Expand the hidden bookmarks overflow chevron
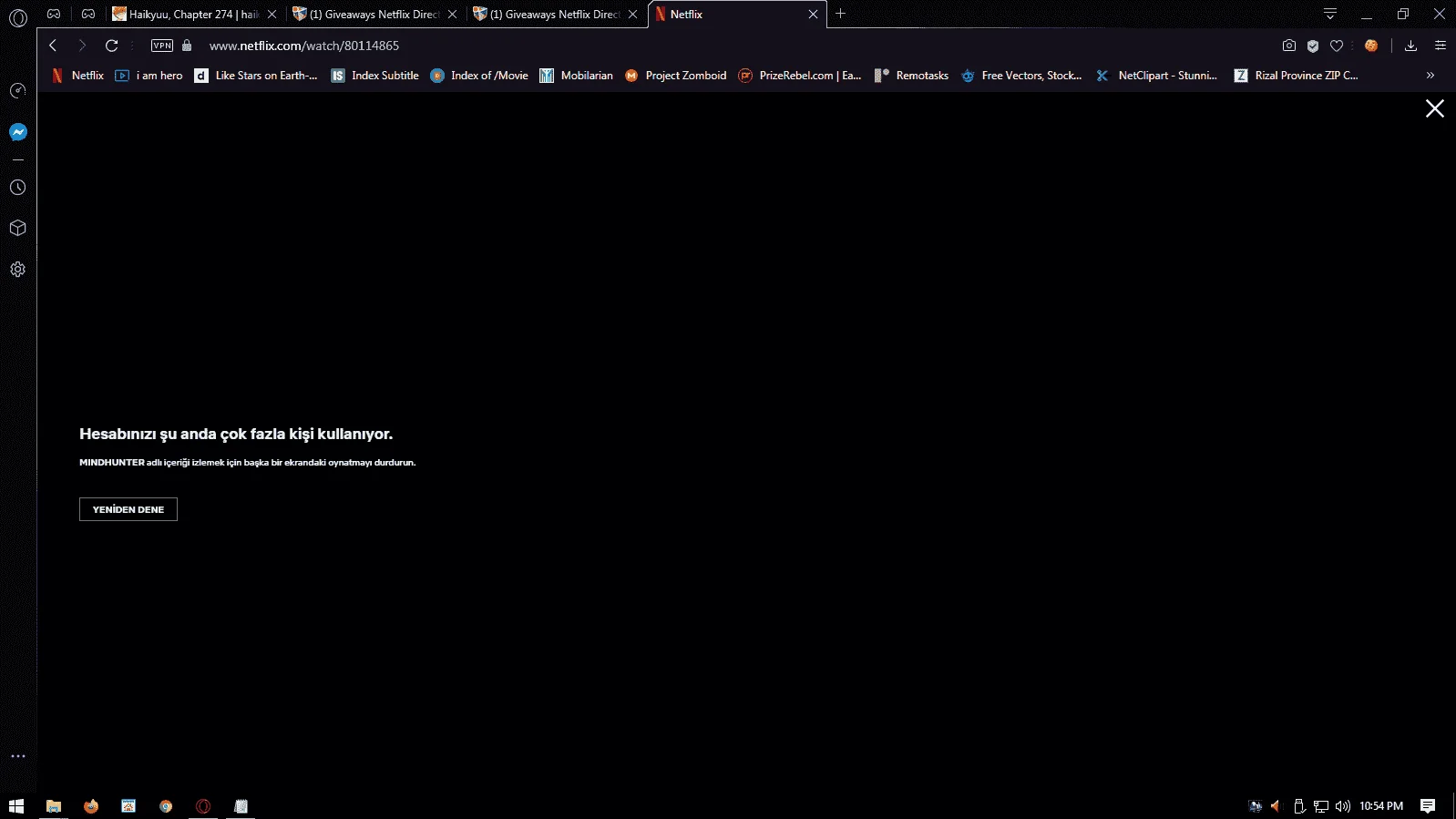The image size is (1456, 819). 1430,76
